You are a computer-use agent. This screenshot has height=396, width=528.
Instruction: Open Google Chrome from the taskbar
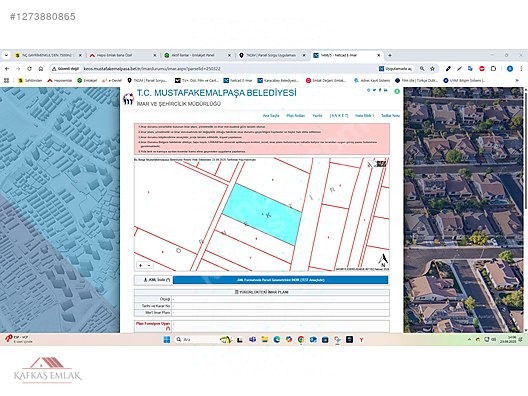click(x=301, y=340)
